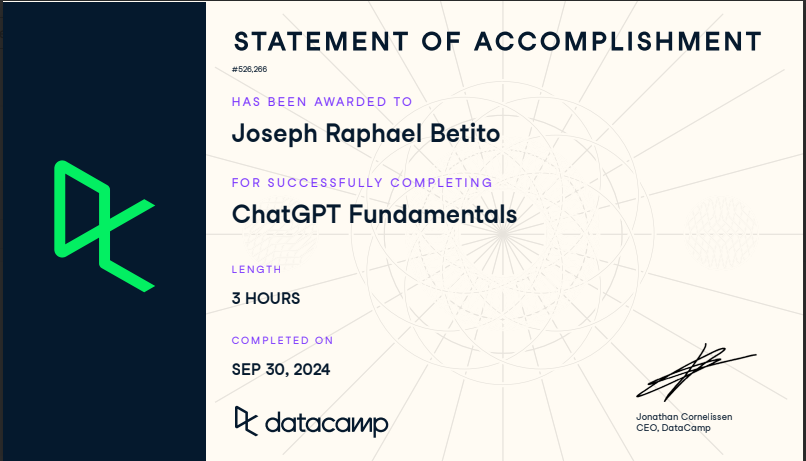
Task: Click the date SEP 30, 2024
Action: pos(281,369)
